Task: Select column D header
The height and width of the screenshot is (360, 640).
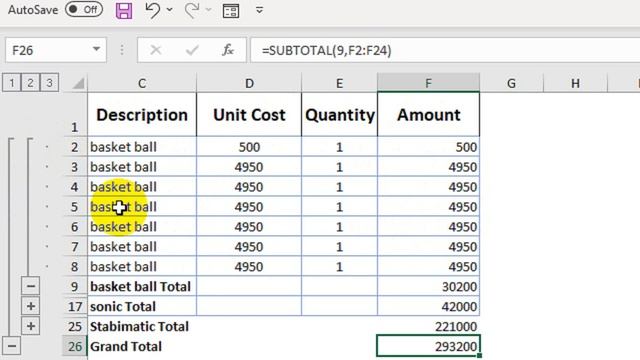Action: pos(249,83)
